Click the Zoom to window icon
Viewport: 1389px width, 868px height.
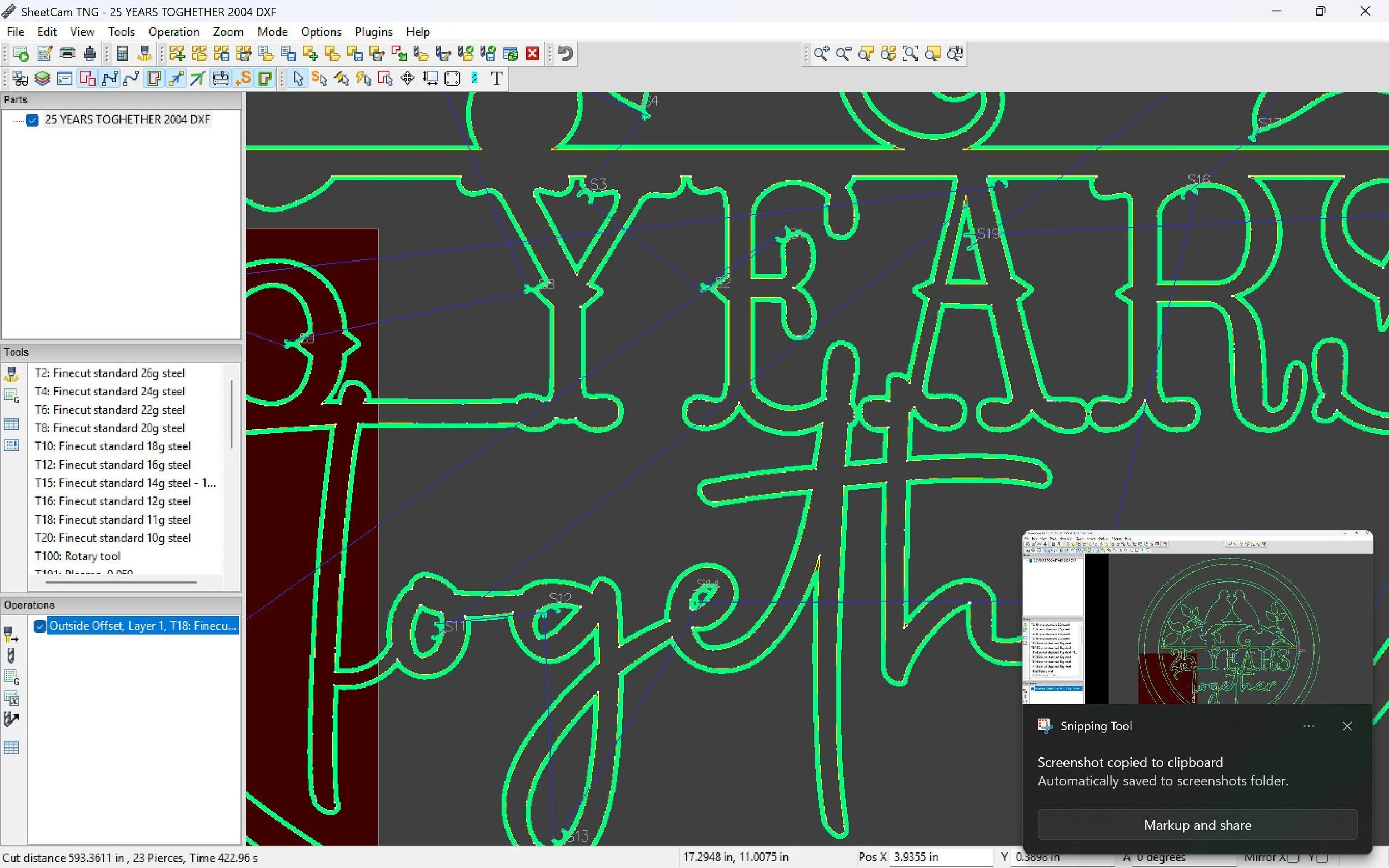tap(911, 53)
